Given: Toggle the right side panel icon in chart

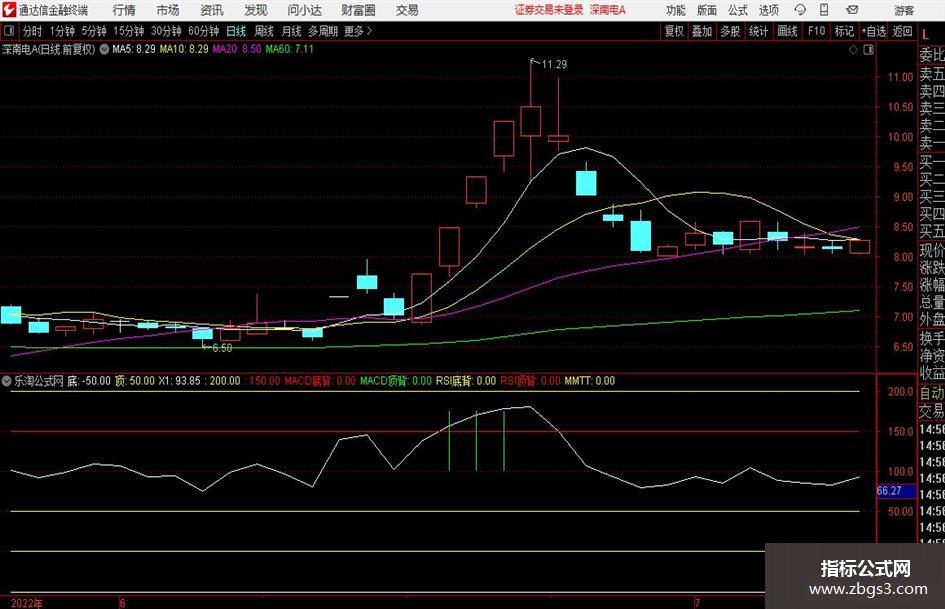Looking at the screenshot, I should pyautogui.click(x=868, y=50).
